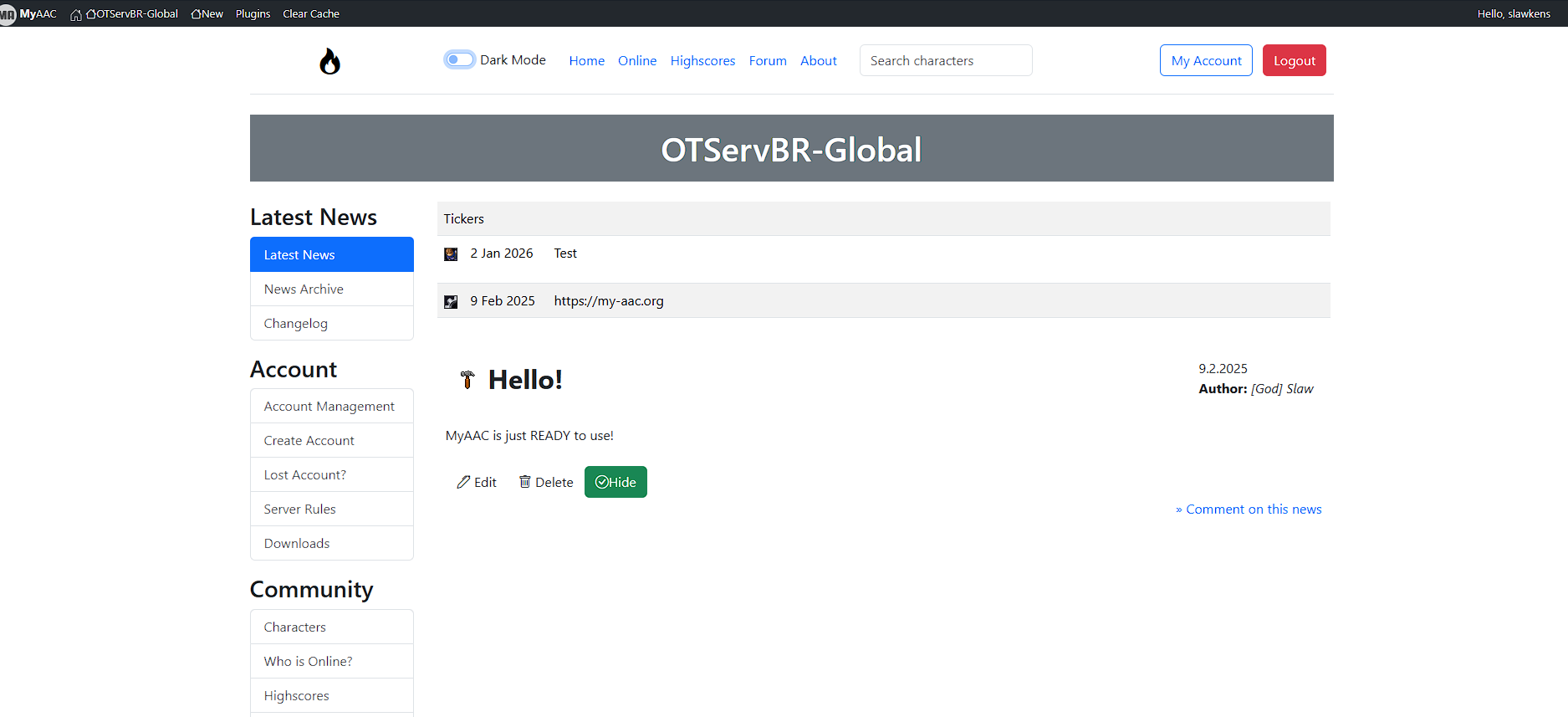The height and width of the screenshot is (717, 1568).
Task: Click the icon beside 9 Feb 2025 ticker
Action: (451, 302)
